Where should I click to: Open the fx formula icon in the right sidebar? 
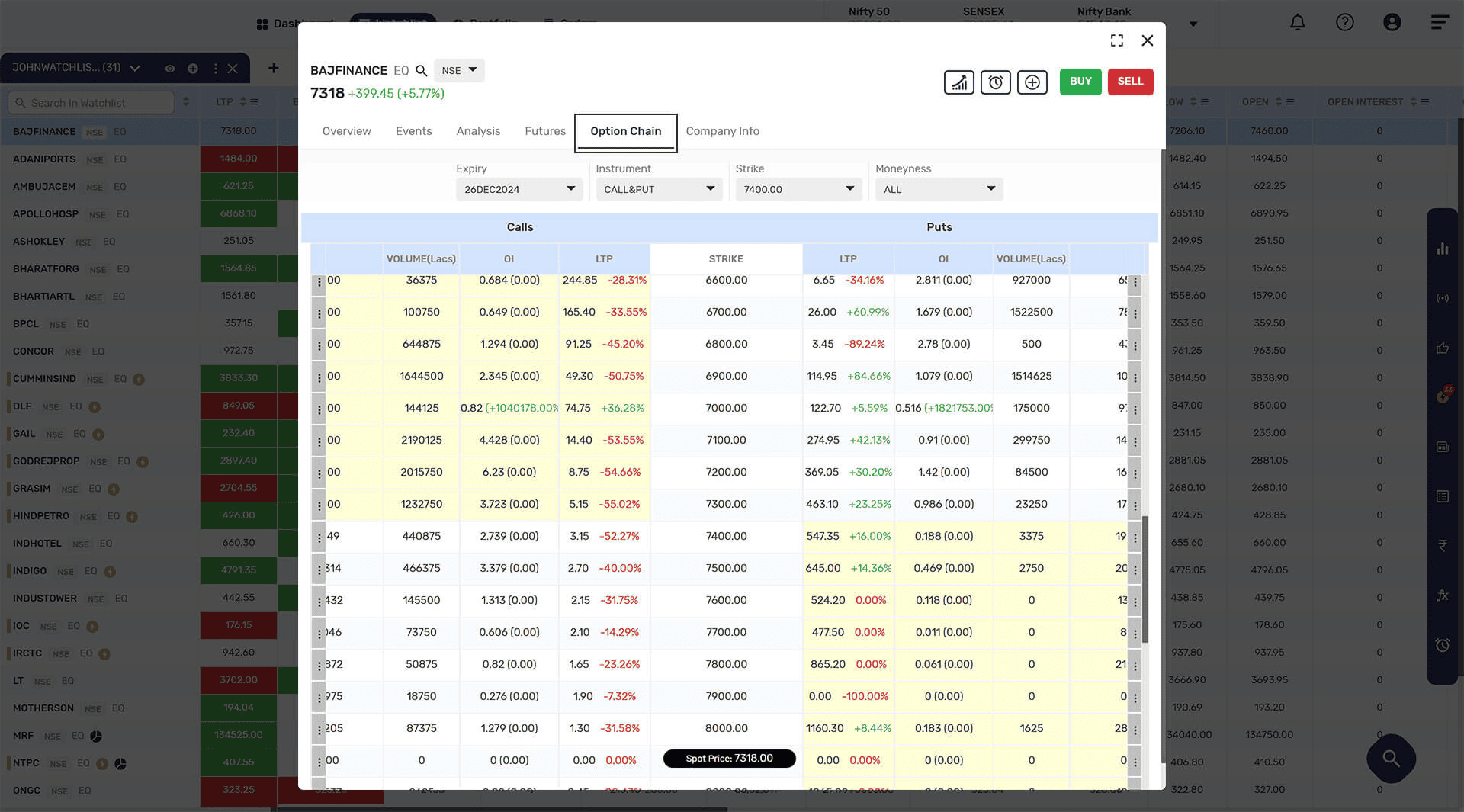(x=1443, y=595)
